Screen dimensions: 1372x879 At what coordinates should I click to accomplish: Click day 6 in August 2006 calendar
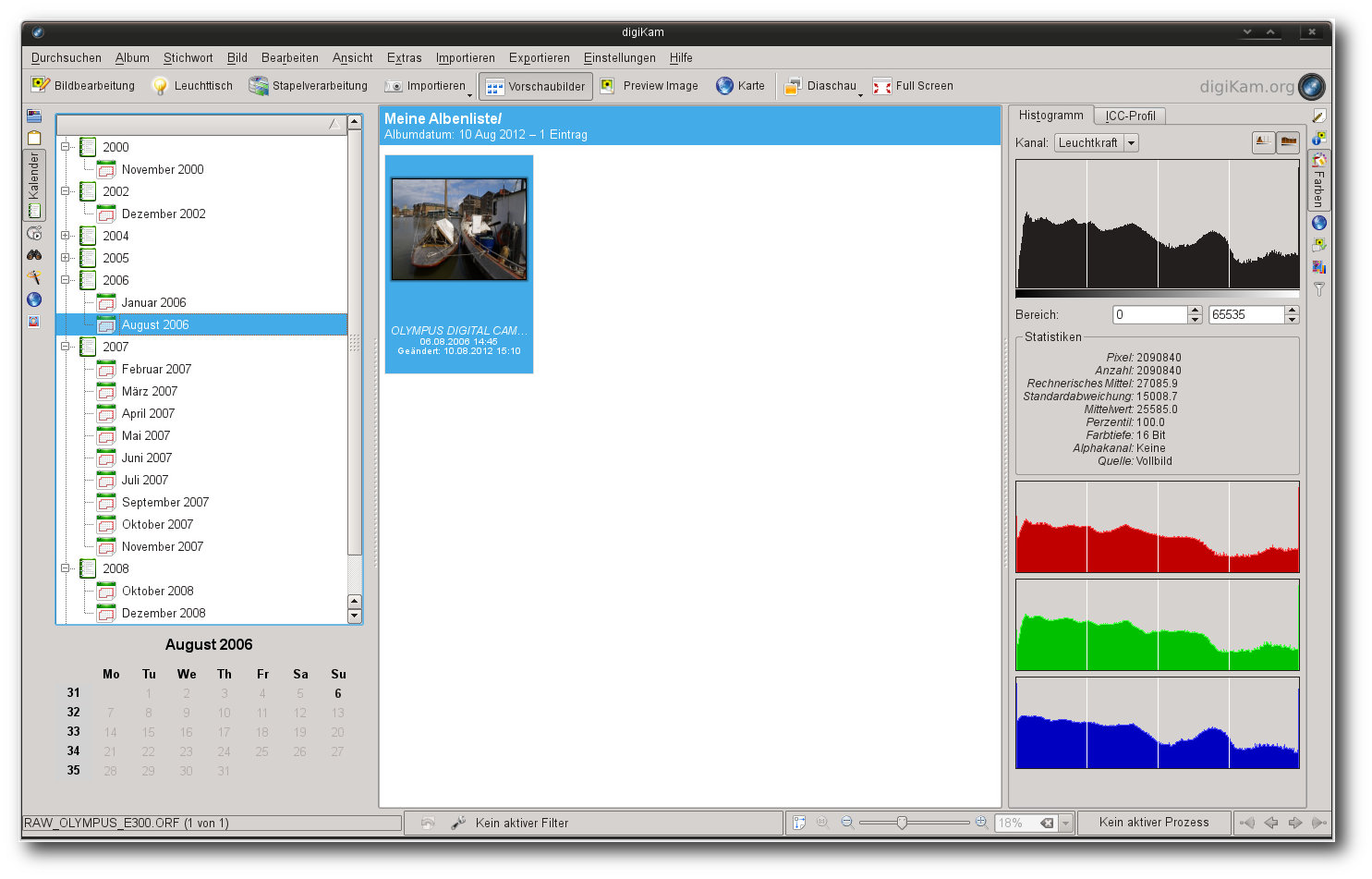[338, 693]
